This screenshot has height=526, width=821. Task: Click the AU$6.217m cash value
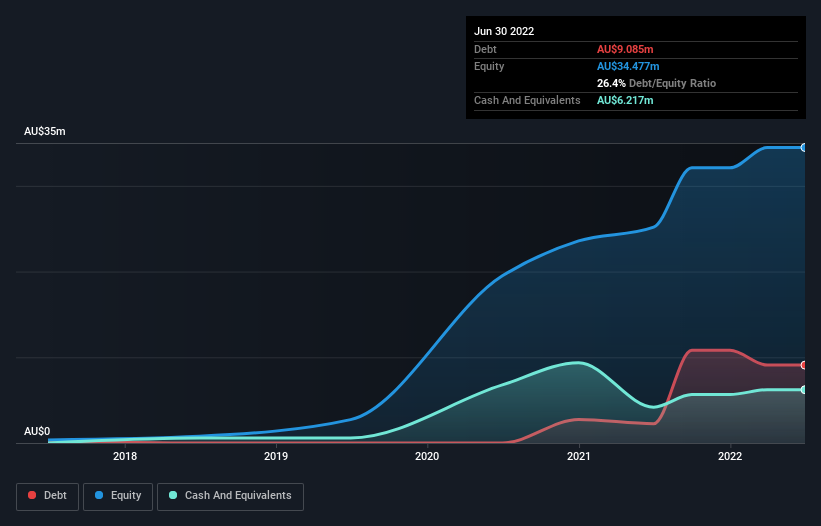pos(625,100)
